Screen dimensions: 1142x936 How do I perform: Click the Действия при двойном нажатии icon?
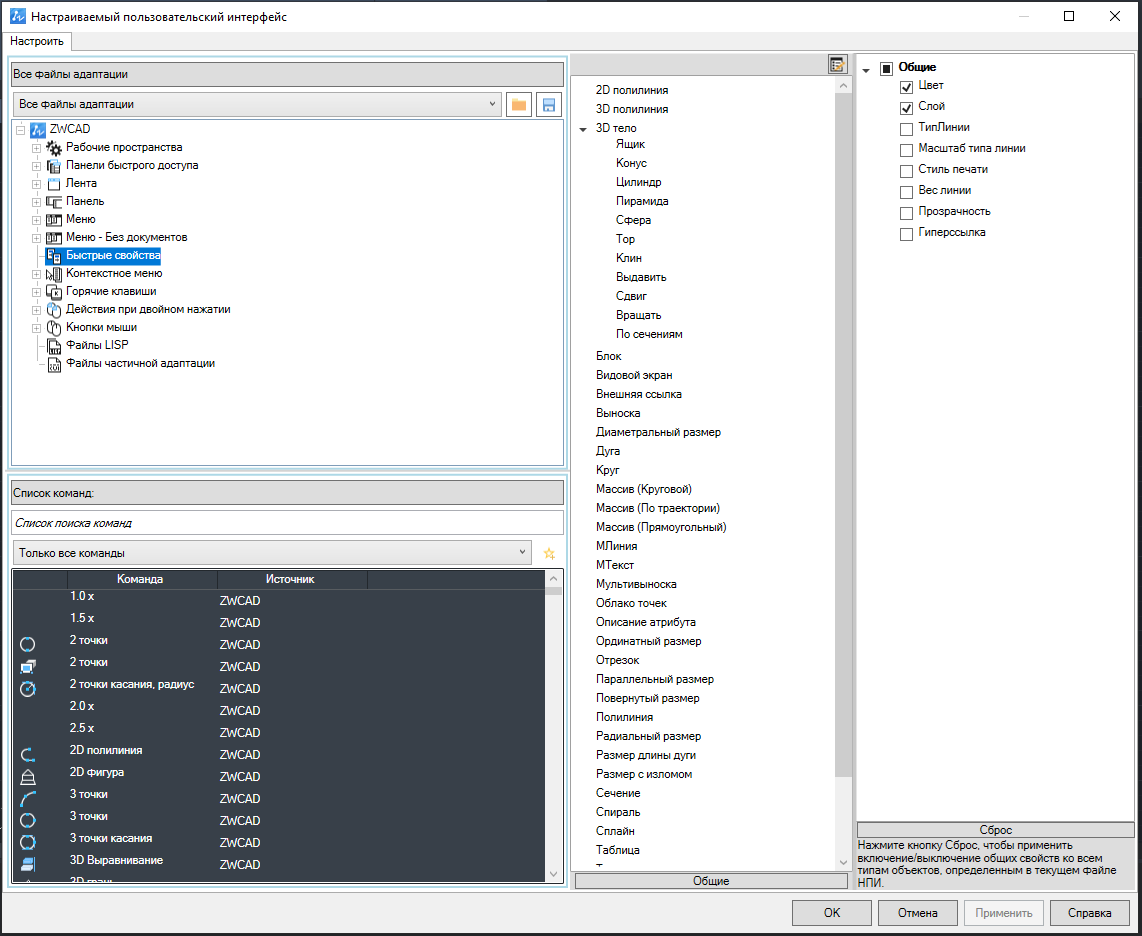54,310
